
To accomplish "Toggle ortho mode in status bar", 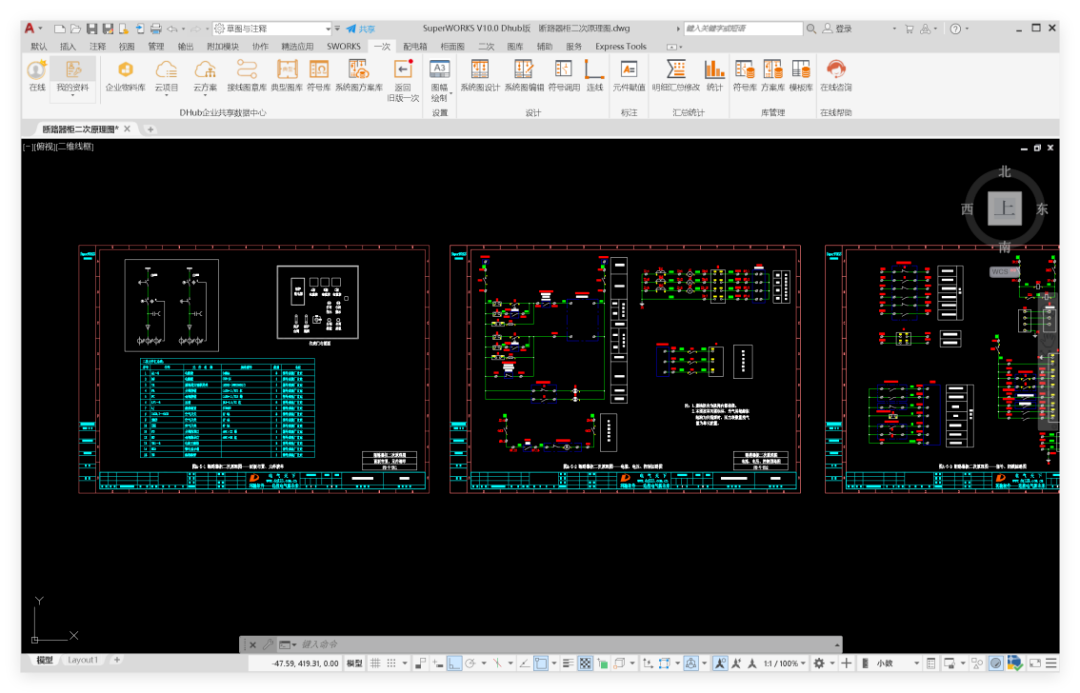I will click(454, 663).
